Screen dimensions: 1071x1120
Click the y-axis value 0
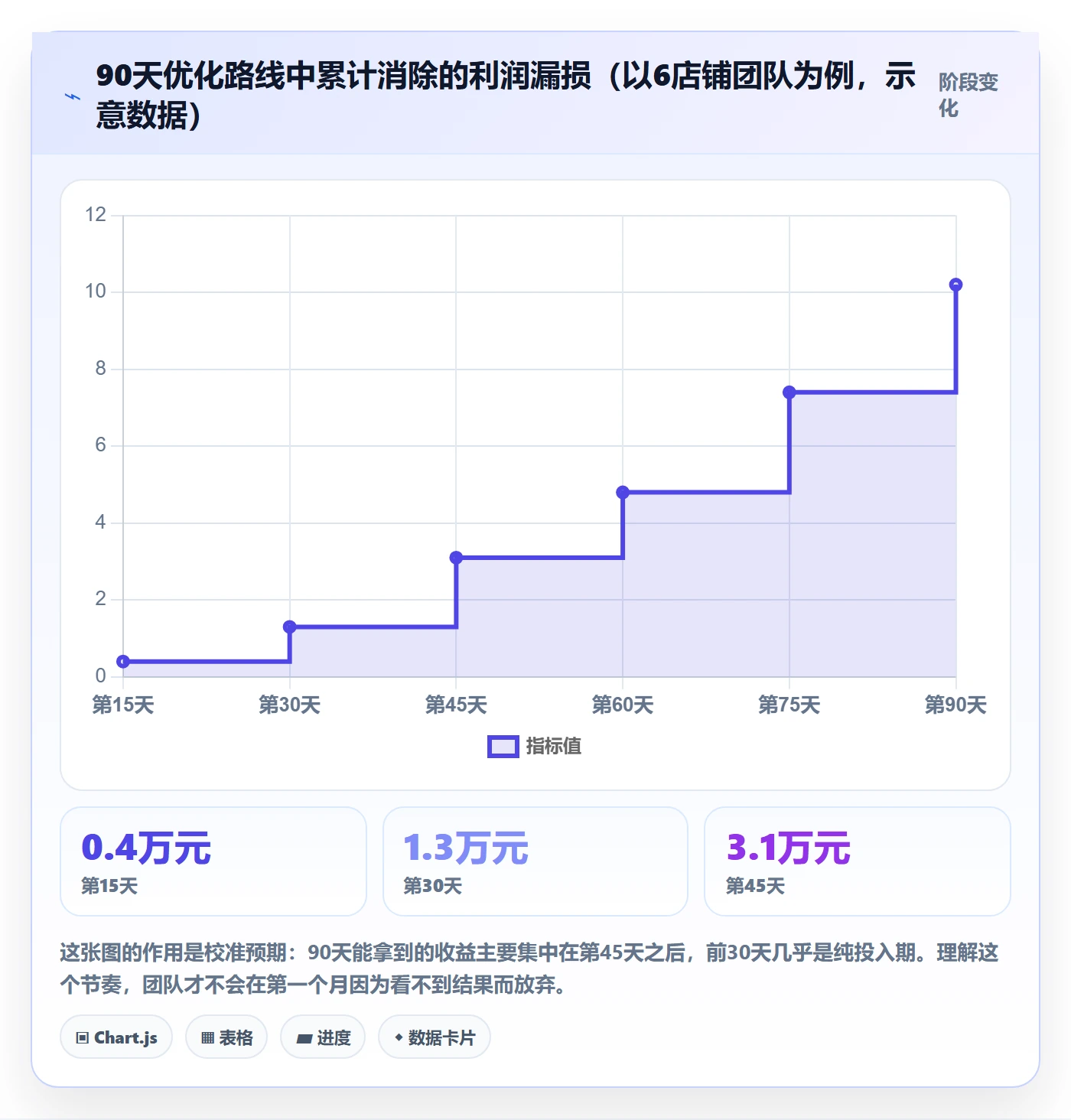pyautogui.click(x=100, y=676)
